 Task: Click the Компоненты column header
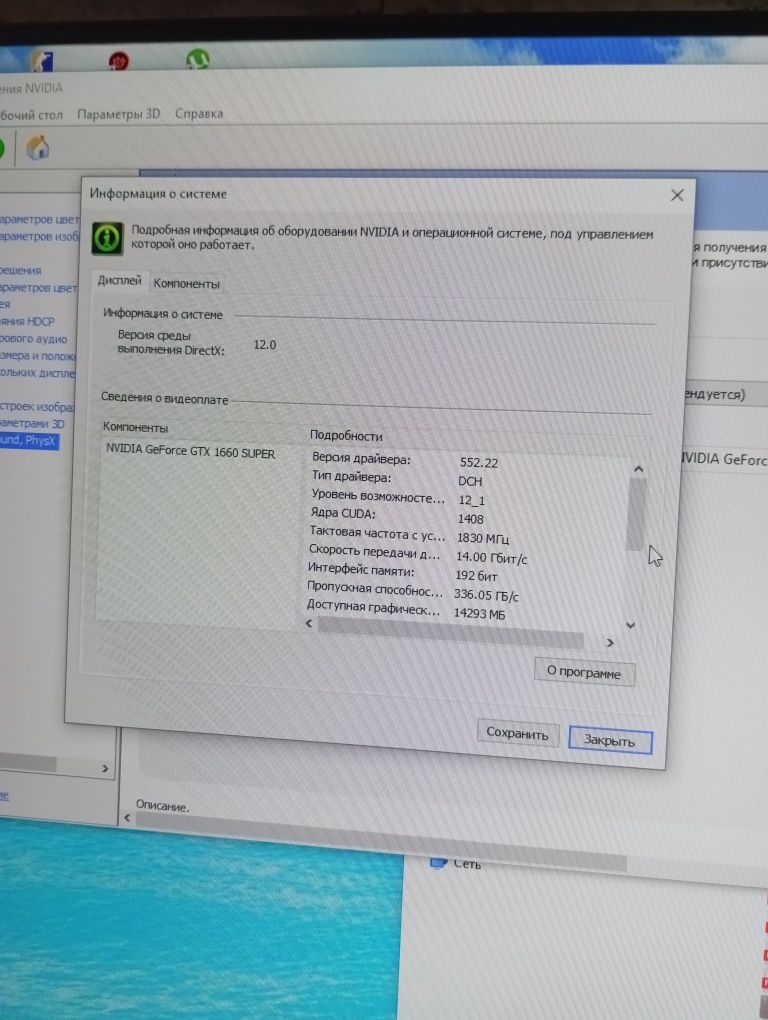click(x=135, y=427)
